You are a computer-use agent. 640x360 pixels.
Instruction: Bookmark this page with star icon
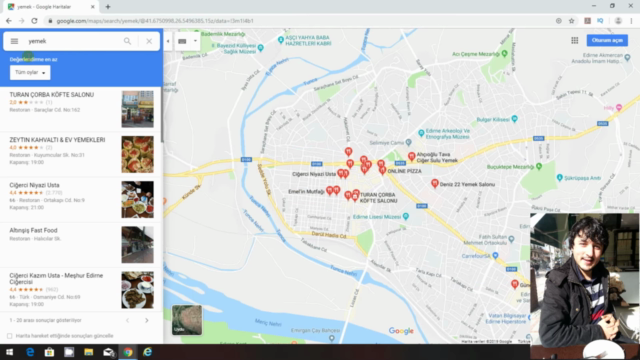(571, 21)
